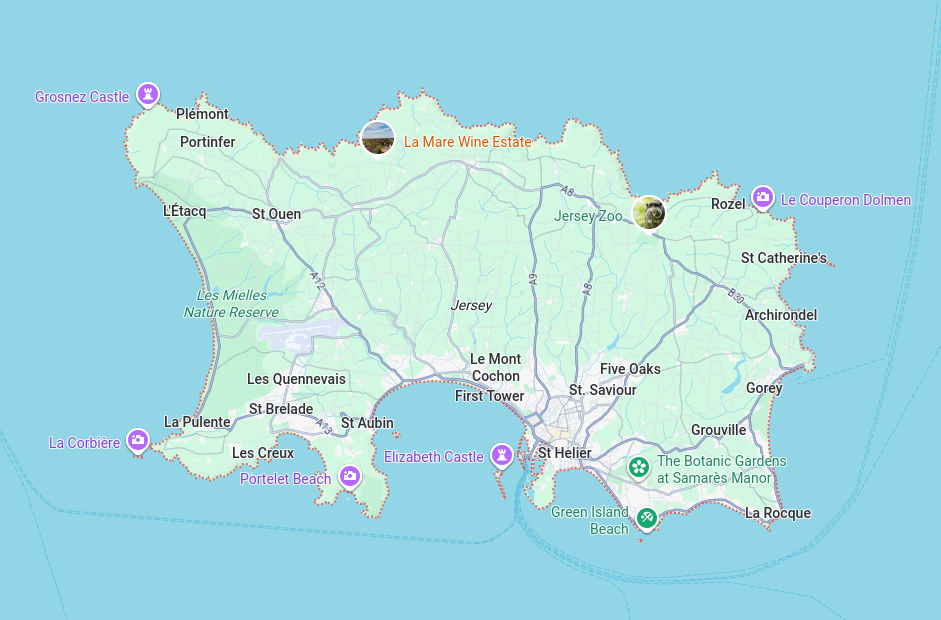
Task: Click the A13 road label
Action: (323, 427)
